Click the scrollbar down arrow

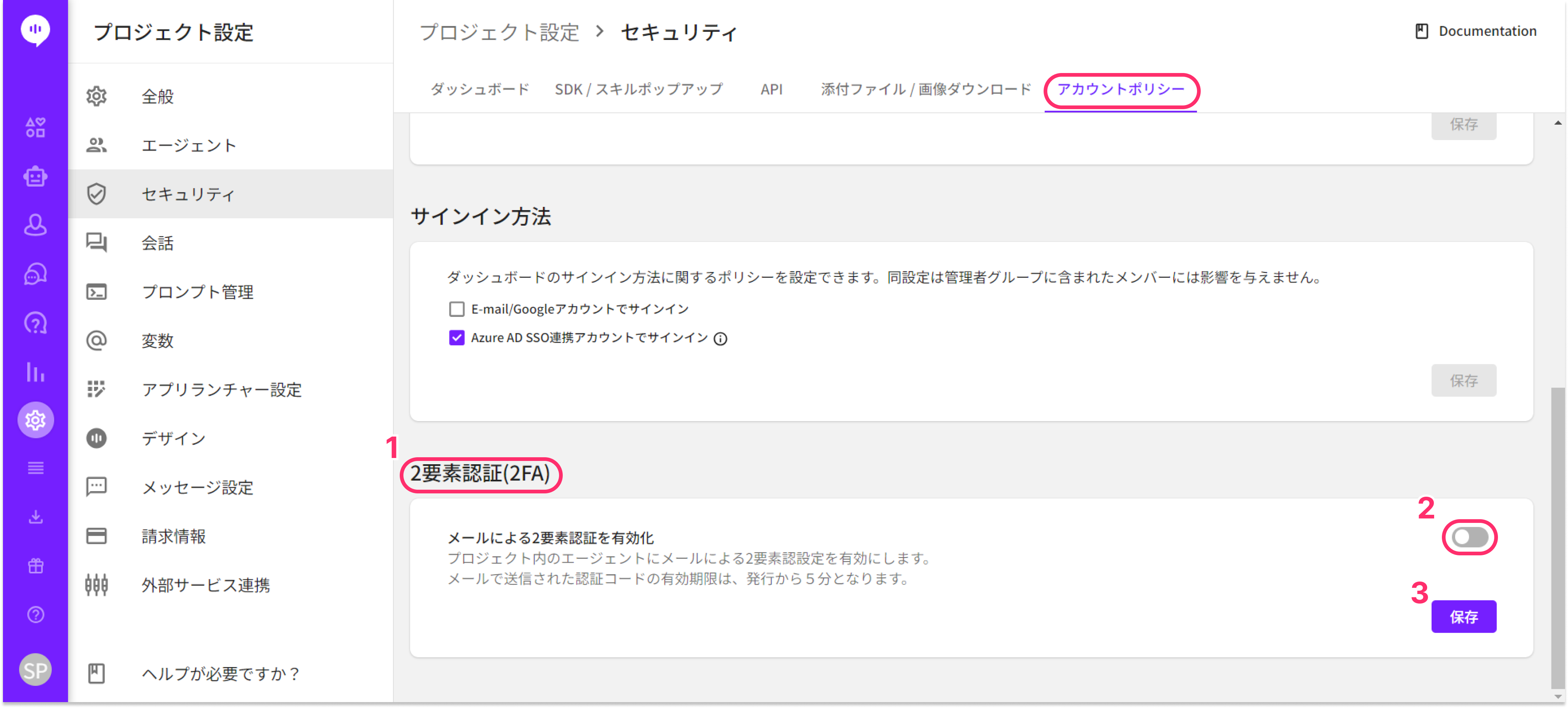1558,697
